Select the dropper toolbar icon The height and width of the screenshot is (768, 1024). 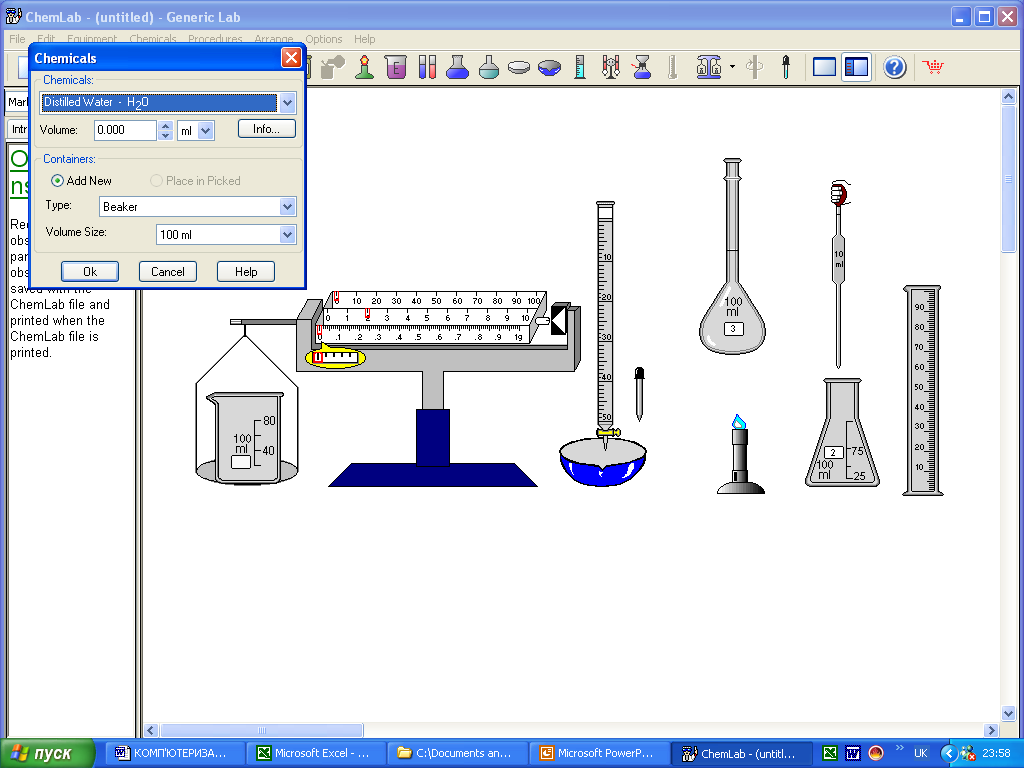(x=786, y=67)
